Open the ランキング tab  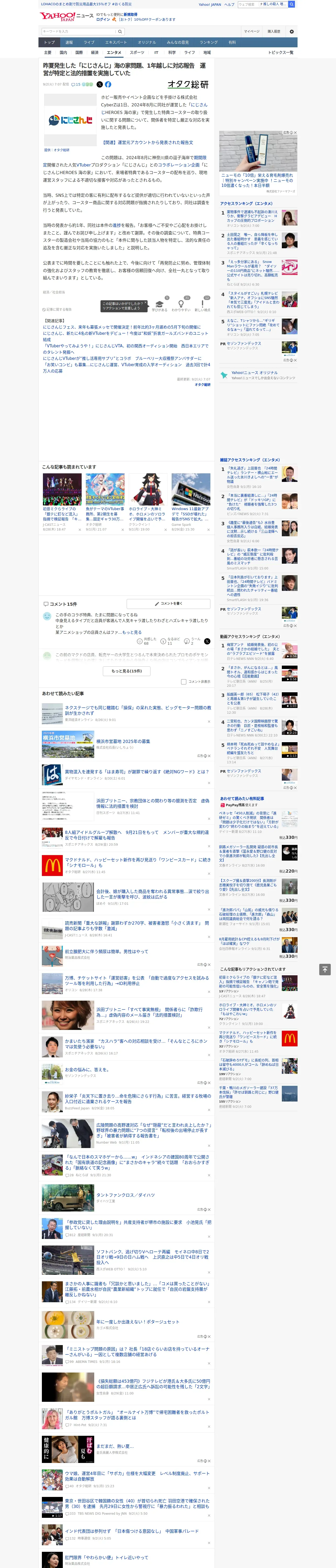[x=209, y=42]
